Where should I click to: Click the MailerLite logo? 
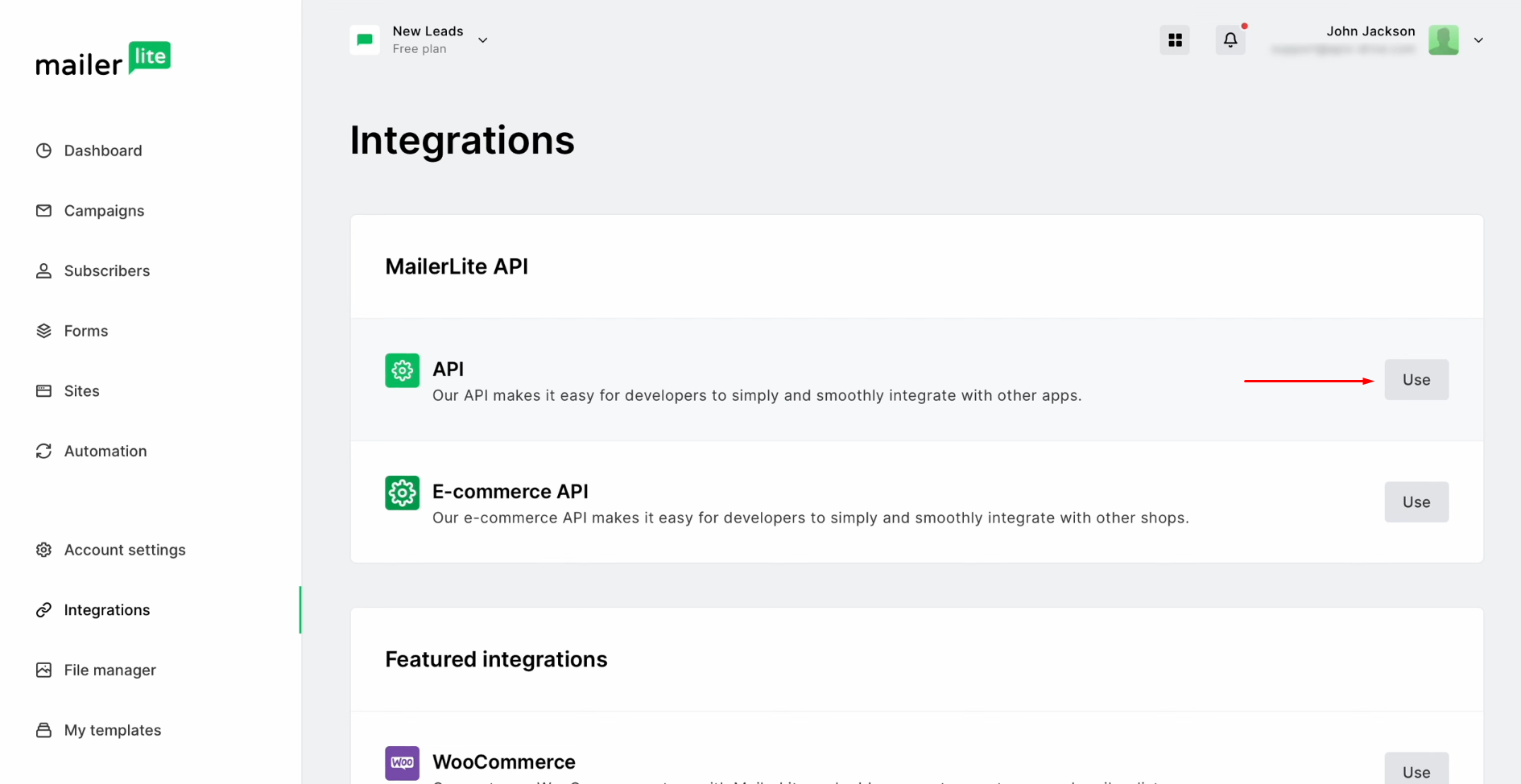[x=103, y=59]
